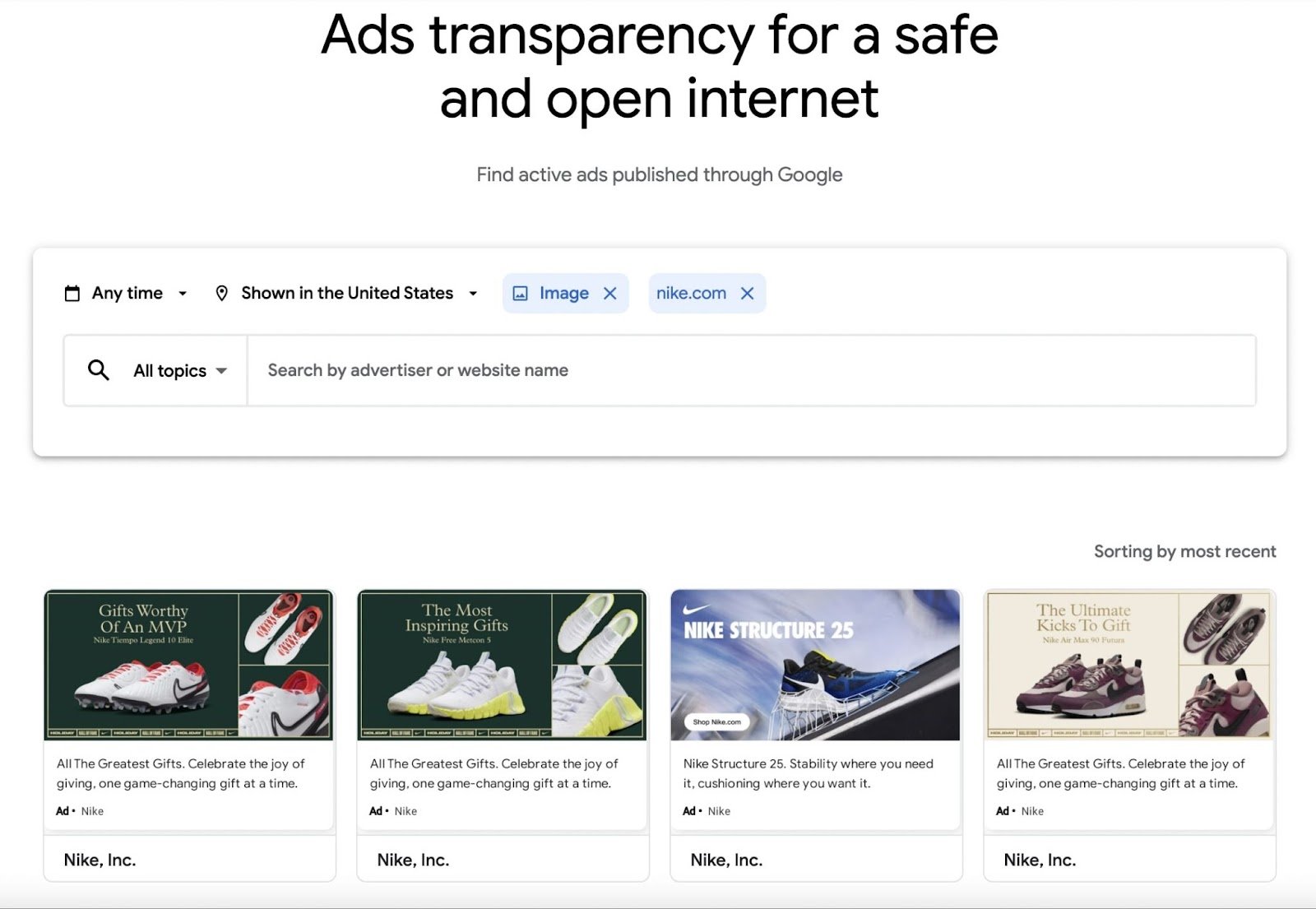The height and width of the screenshot is (909, 1316).
Task: Click the nike.com filter chip label
Action: [691, 293]
